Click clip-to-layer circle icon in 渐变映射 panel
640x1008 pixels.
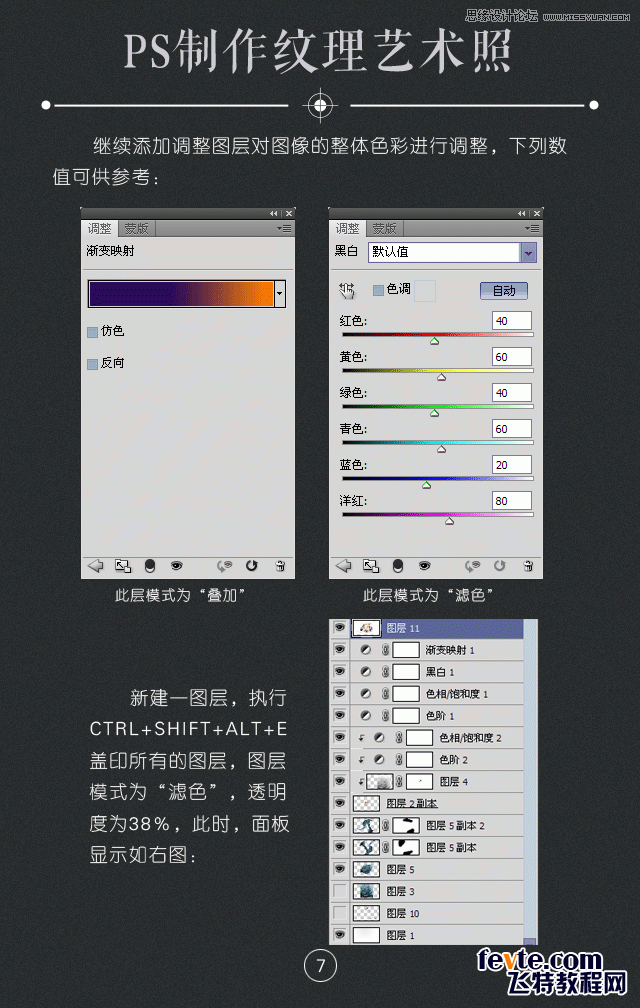pyautogui.click(x=150, y=566)
